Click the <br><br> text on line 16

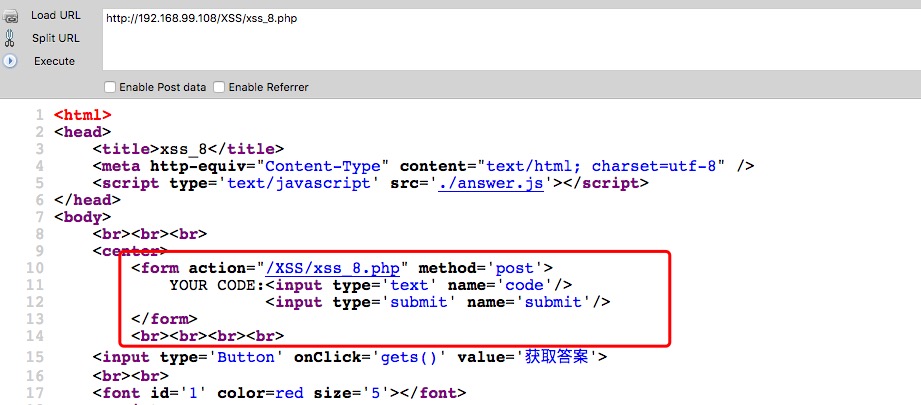coord(130,376)
